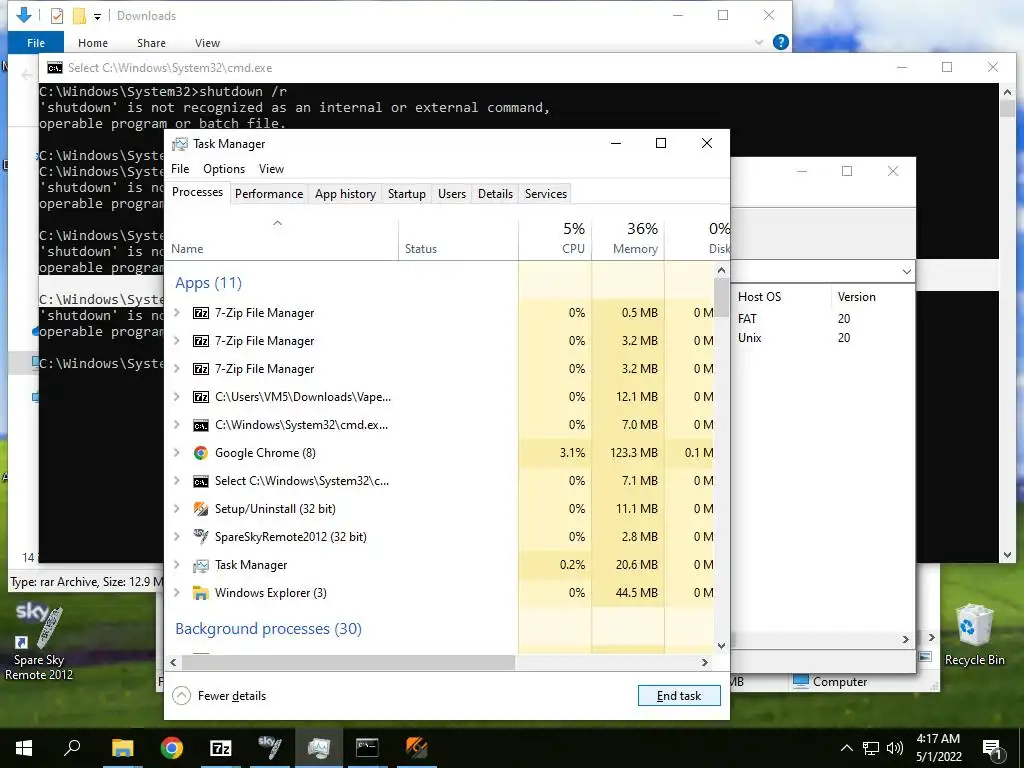Sort processes by the CPU column
The image size is (1024, 768).
tap(555, 238)
